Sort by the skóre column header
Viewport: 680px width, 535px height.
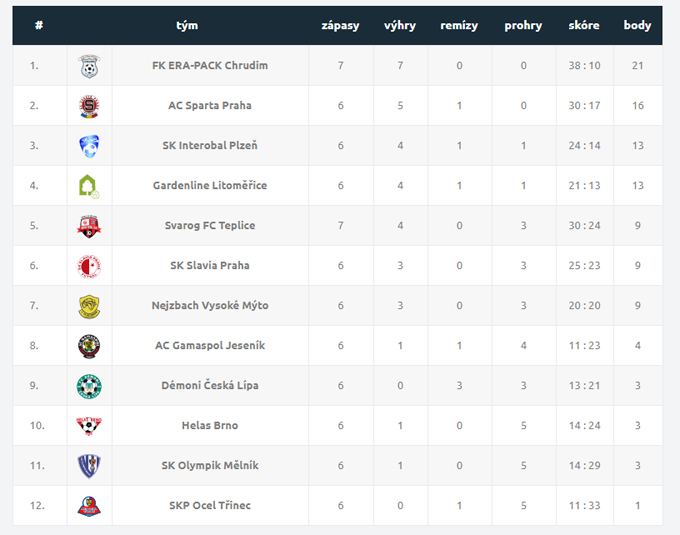point(584,26)
